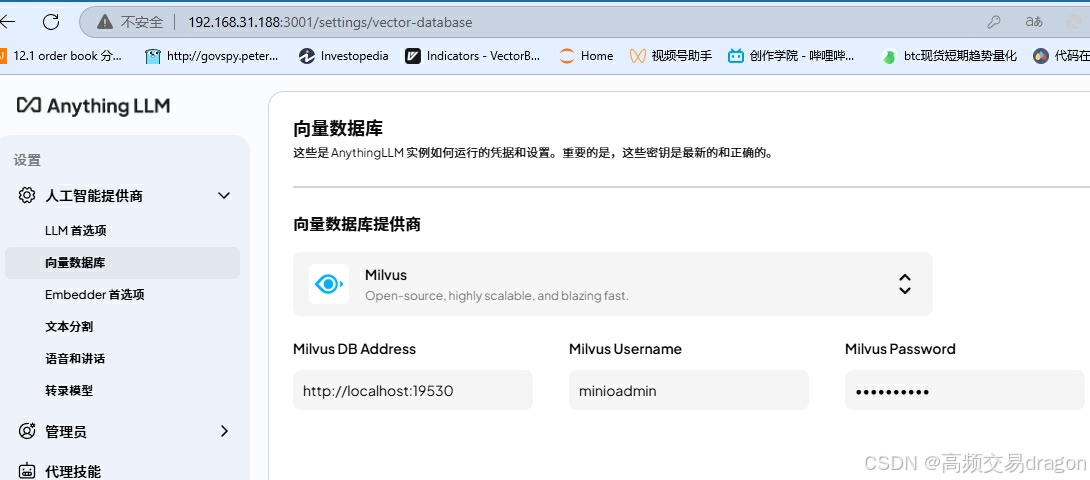Click the 管理员 user icon
Screen dimensions: 1090x480
coord(26,431)
